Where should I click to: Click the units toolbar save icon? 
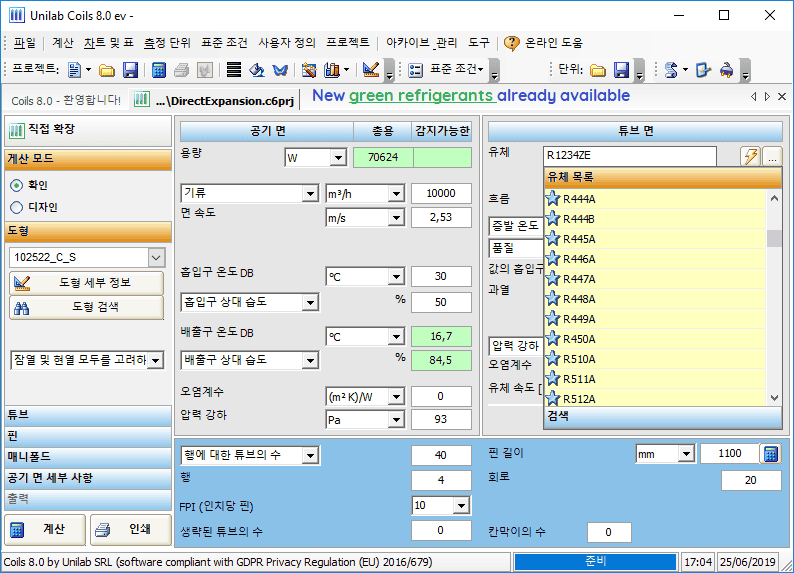click(x=621, y=70)
